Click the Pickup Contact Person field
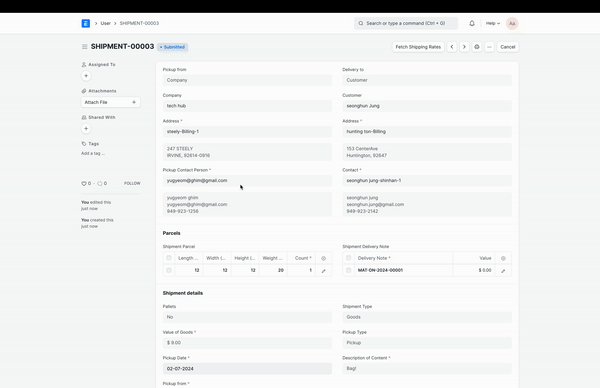 coord(247,180)
